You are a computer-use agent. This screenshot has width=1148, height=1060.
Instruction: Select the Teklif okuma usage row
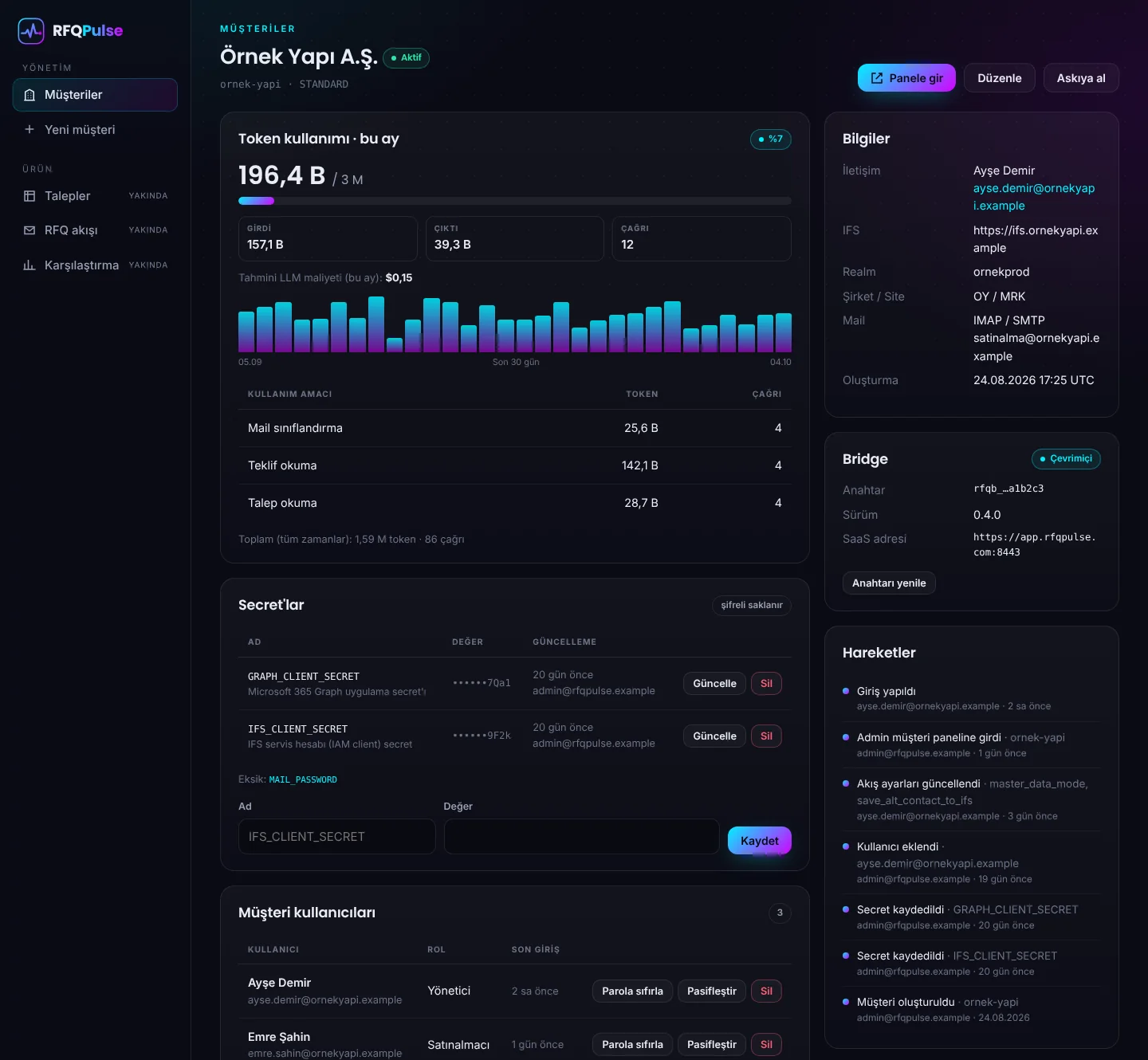point(515,465)
